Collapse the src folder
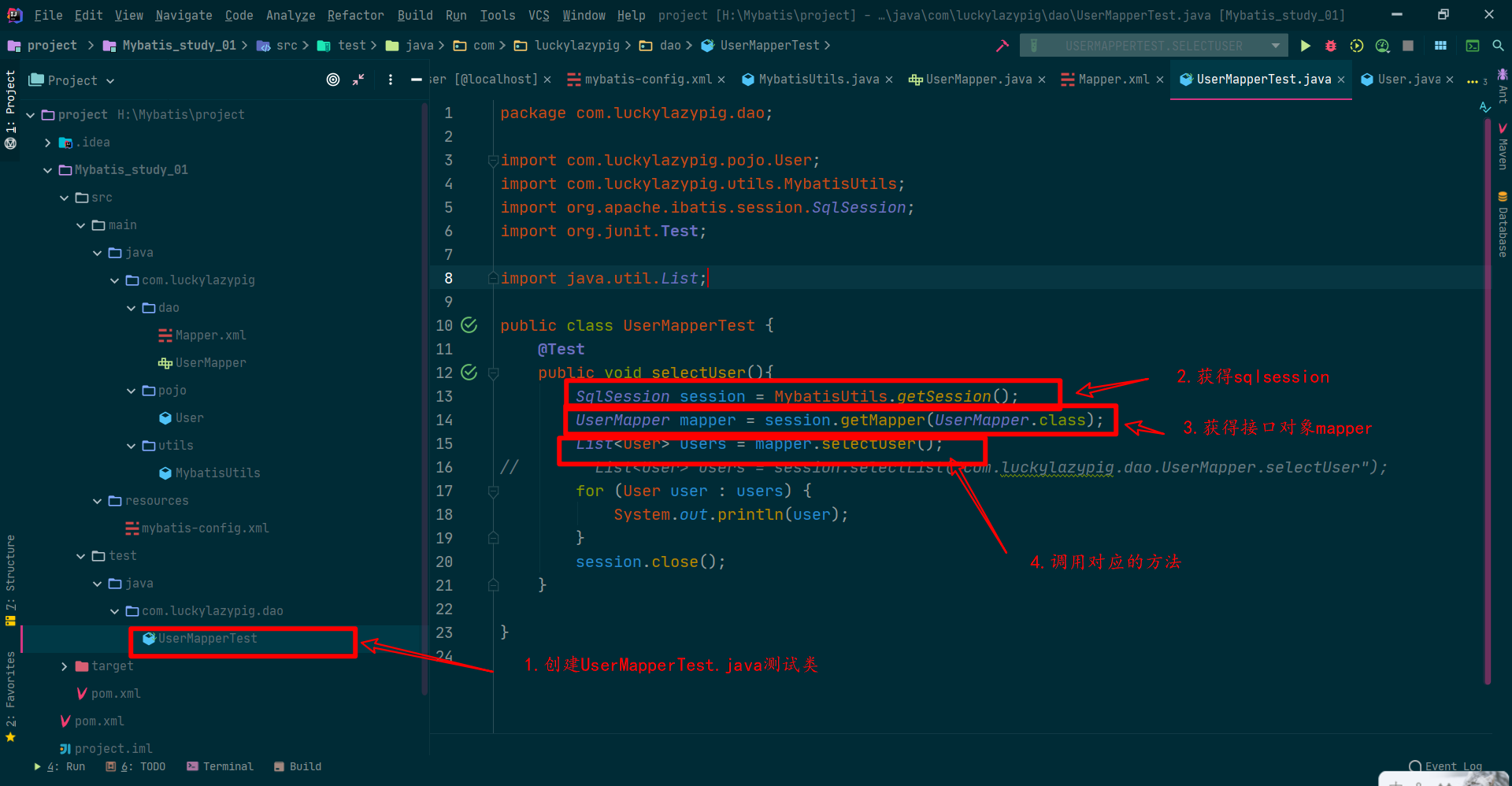 point(64,198)
